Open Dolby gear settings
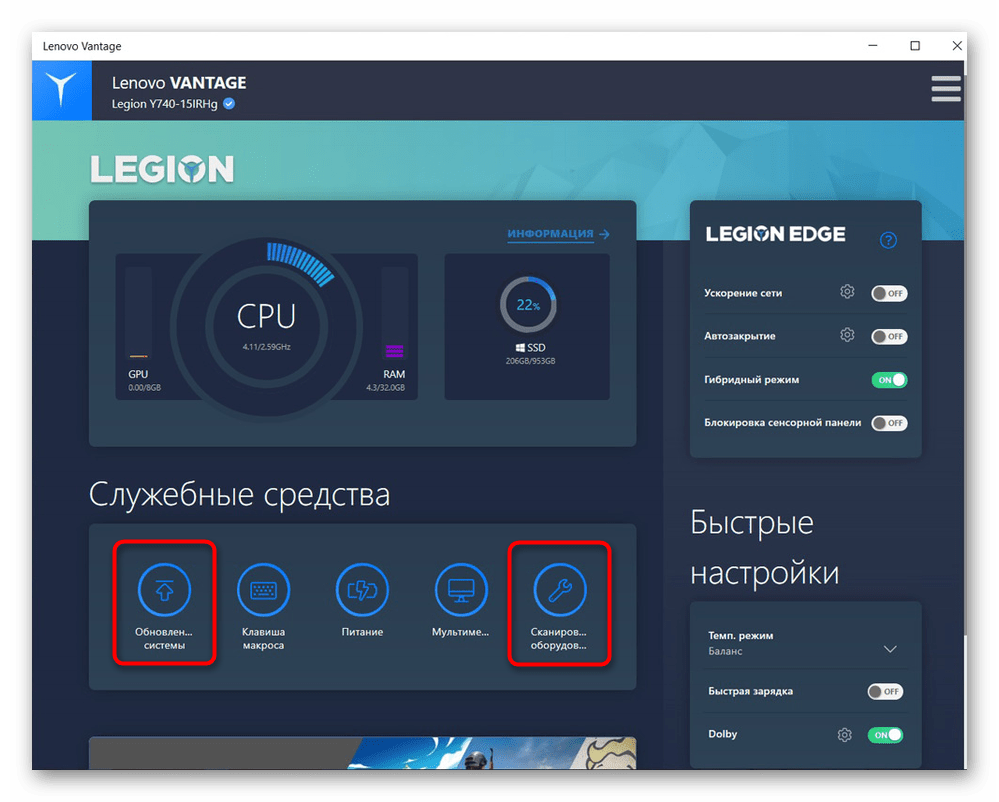Image resolution: width=999 pixels, height=802 pixels. (845, 735)
